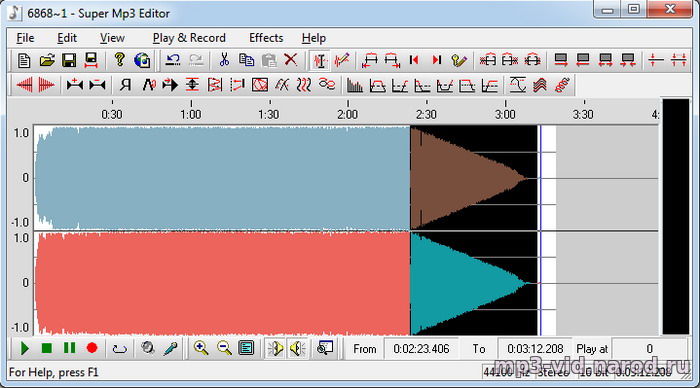Click the fit whole view icon
Image resolution: width=700 pixels, height=388 pixels.
coord(246,348)
